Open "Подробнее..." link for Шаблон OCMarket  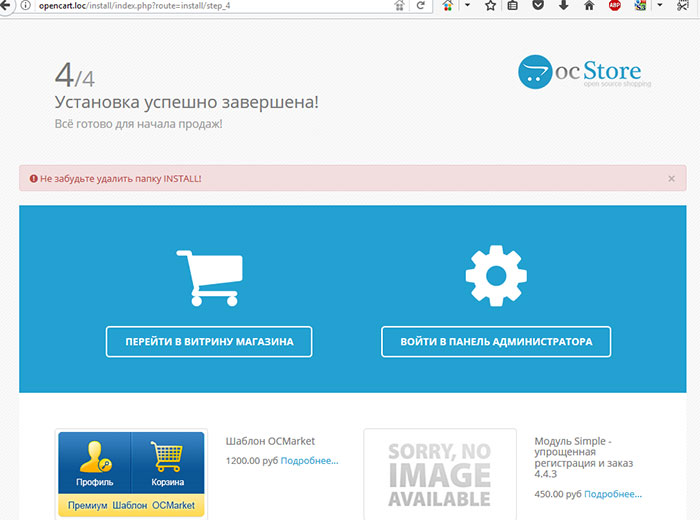pos(309,461)
